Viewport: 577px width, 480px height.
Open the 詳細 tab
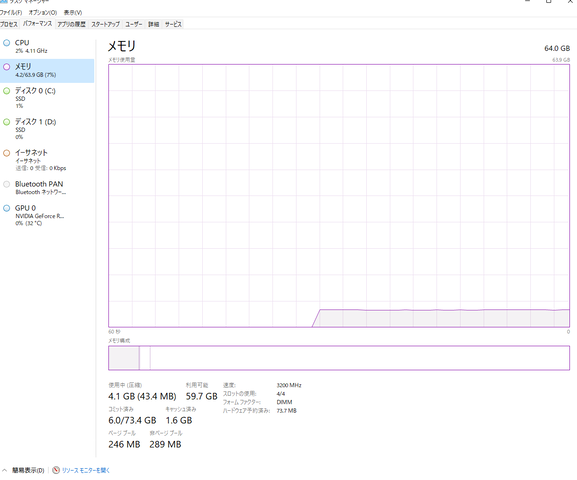[x=153, y=24]
